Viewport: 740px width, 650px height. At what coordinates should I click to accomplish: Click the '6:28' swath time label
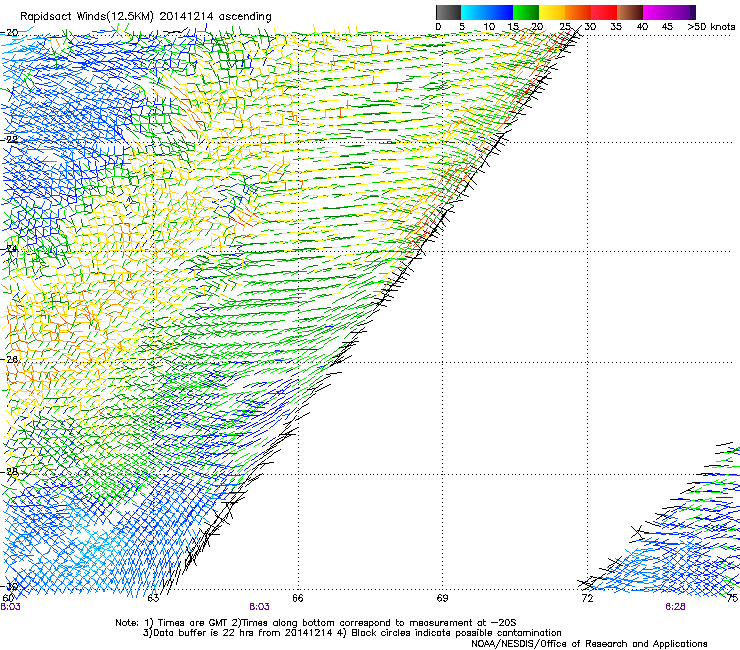coord(675,607)
